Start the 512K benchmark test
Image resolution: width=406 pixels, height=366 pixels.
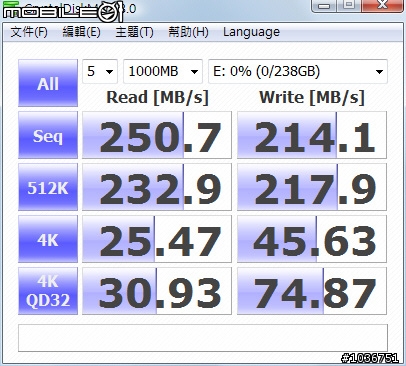coord(48,187)
